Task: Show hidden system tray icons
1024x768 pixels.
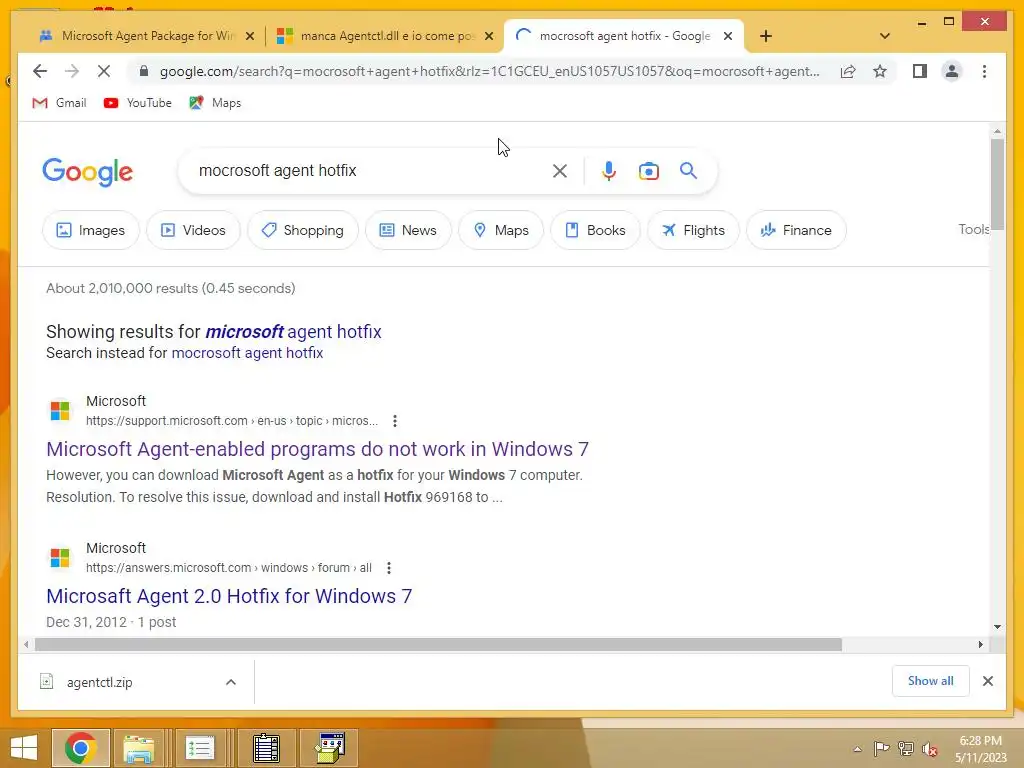Action: pyautogui.click(x=857, y=749)
